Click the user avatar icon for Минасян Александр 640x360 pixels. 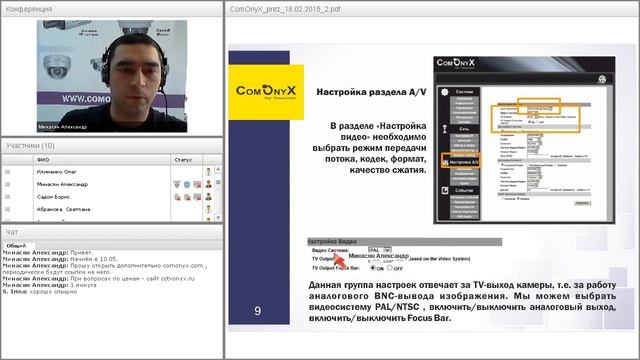(x=209, y=184)
